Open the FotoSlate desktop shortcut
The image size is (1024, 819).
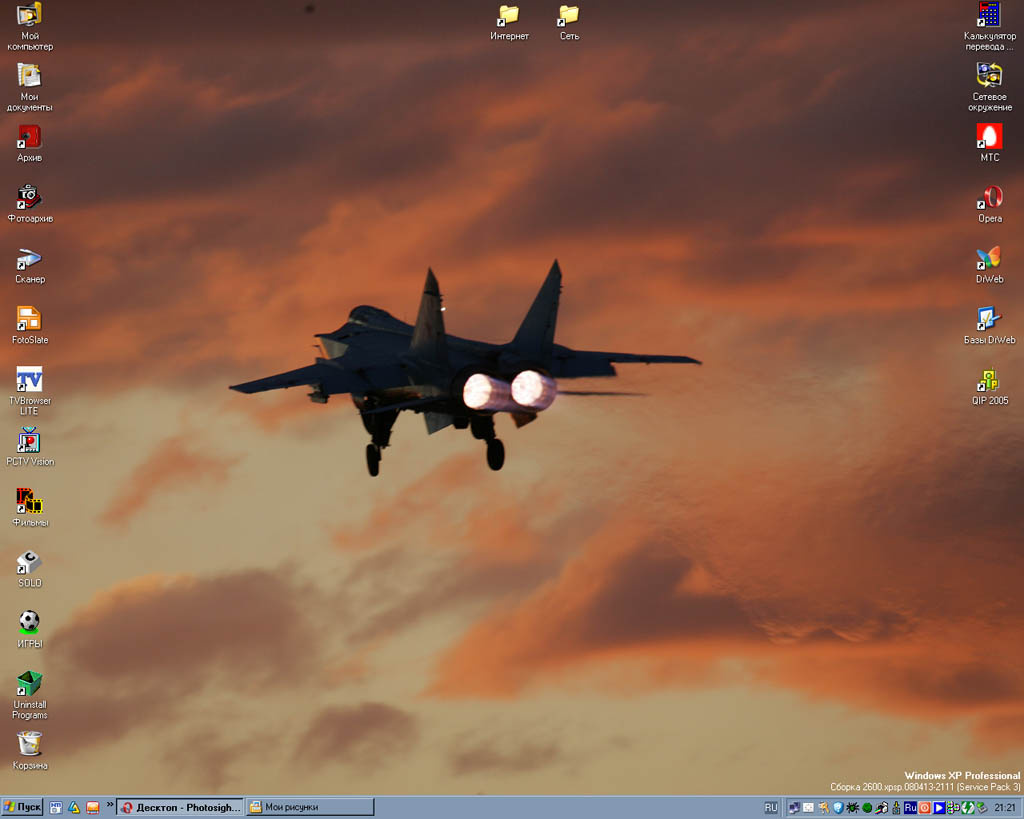point(29,319)
